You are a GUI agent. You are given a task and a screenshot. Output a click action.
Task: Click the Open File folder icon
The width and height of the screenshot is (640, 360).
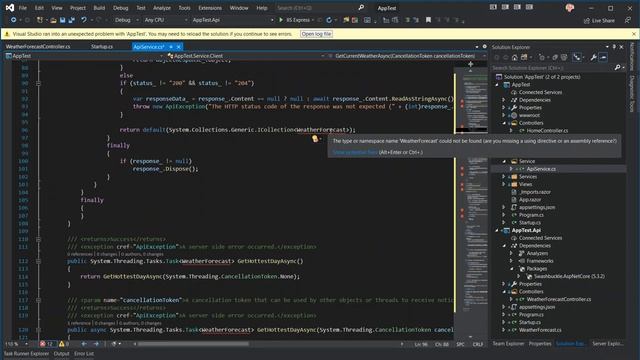click(x=53, y=20)
